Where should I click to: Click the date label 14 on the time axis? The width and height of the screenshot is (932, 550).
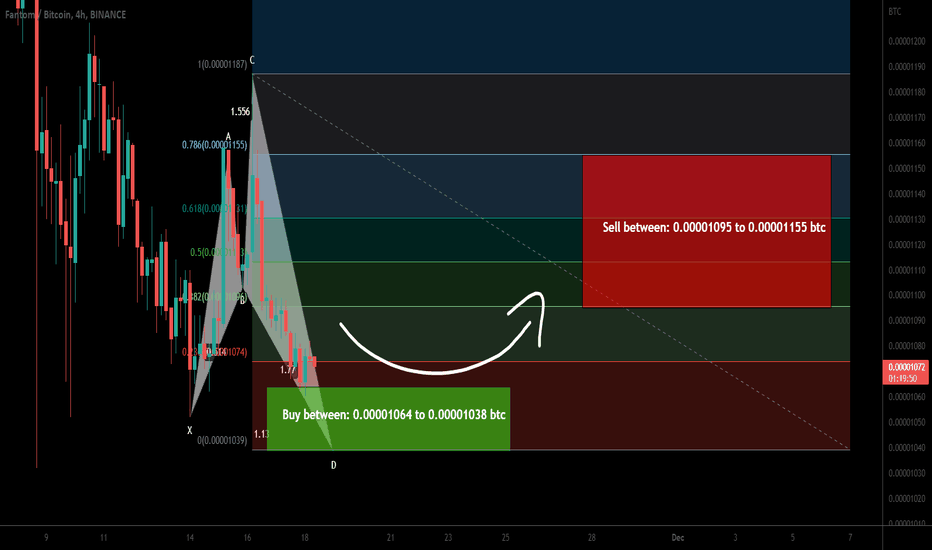(x=190, y=538)
